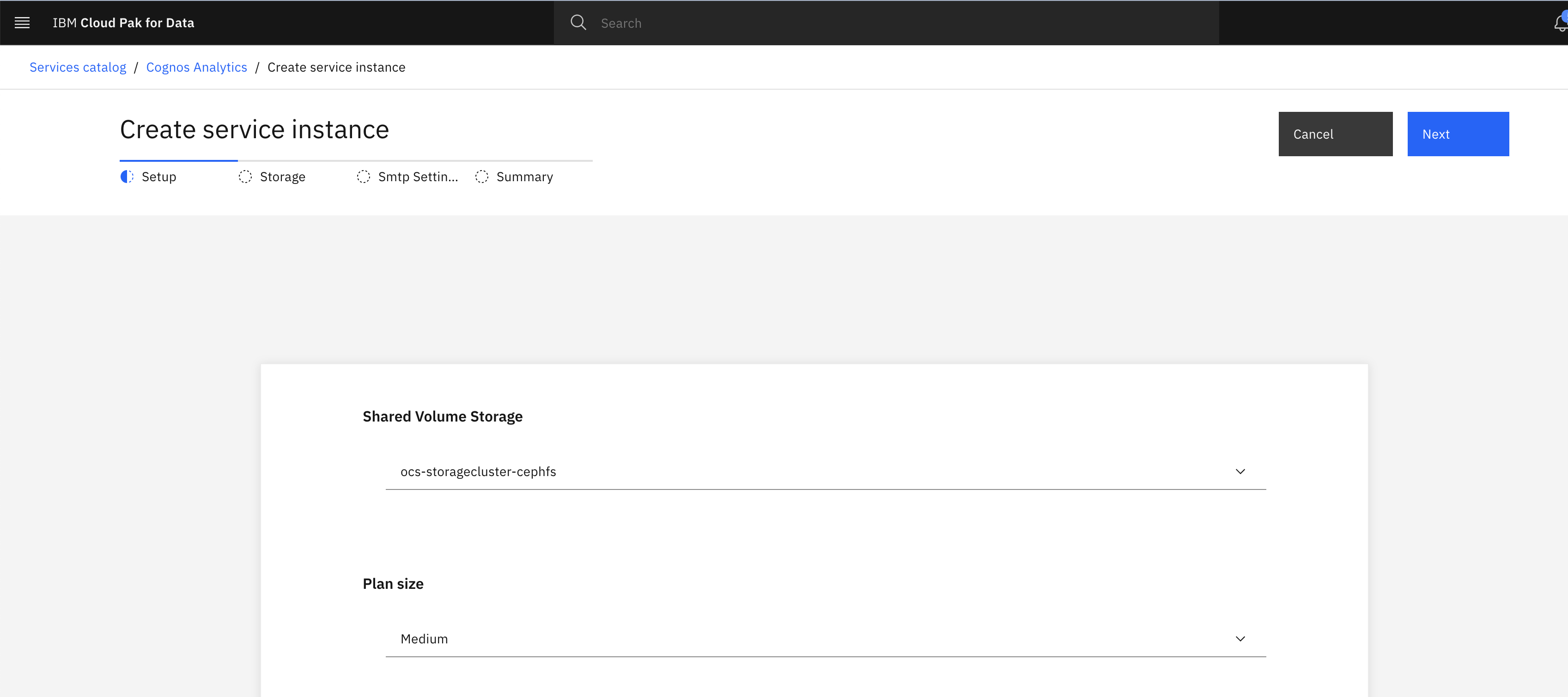This screenshot has width=1568, height=697.
Task: Click the Create service instance page heading
Action: pyautogui.click(x=255, y=129)
